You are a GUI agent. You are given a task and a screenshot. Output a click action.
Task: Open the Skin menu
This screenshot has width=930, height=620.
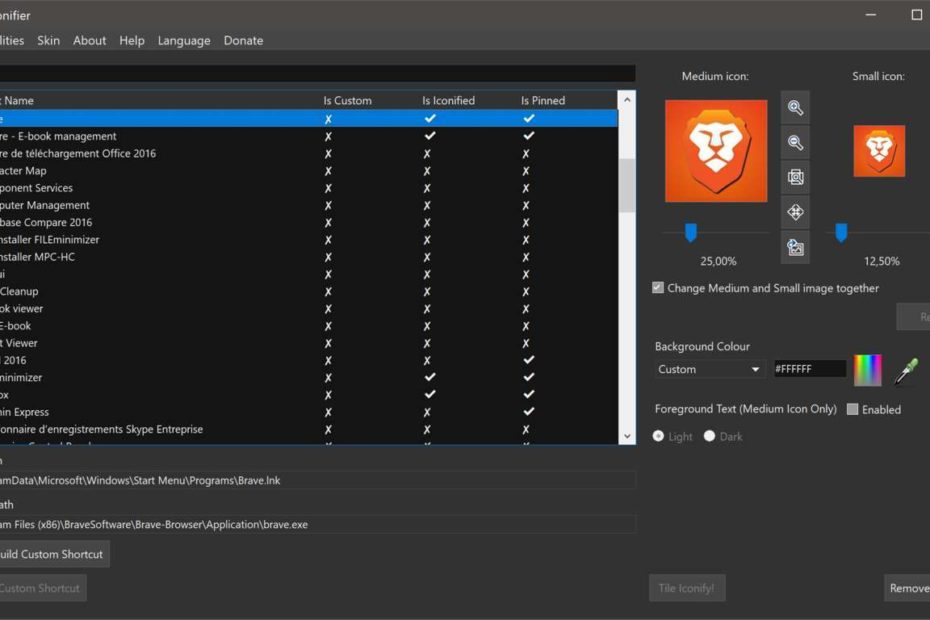(48, 40)
